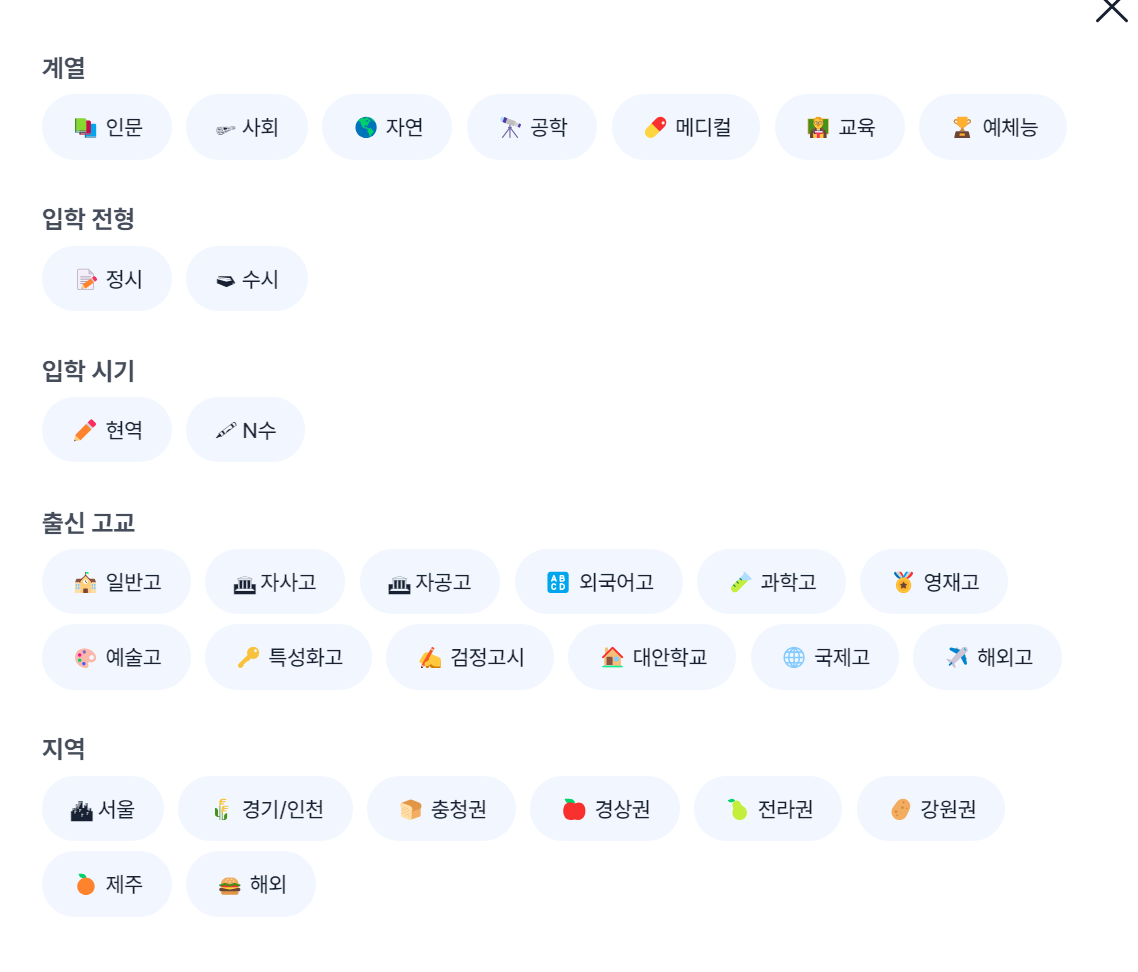The height and width of the screenshot is (972, 1138).
Task: Select 일반고 high school chip
Action: click(116, 582)
